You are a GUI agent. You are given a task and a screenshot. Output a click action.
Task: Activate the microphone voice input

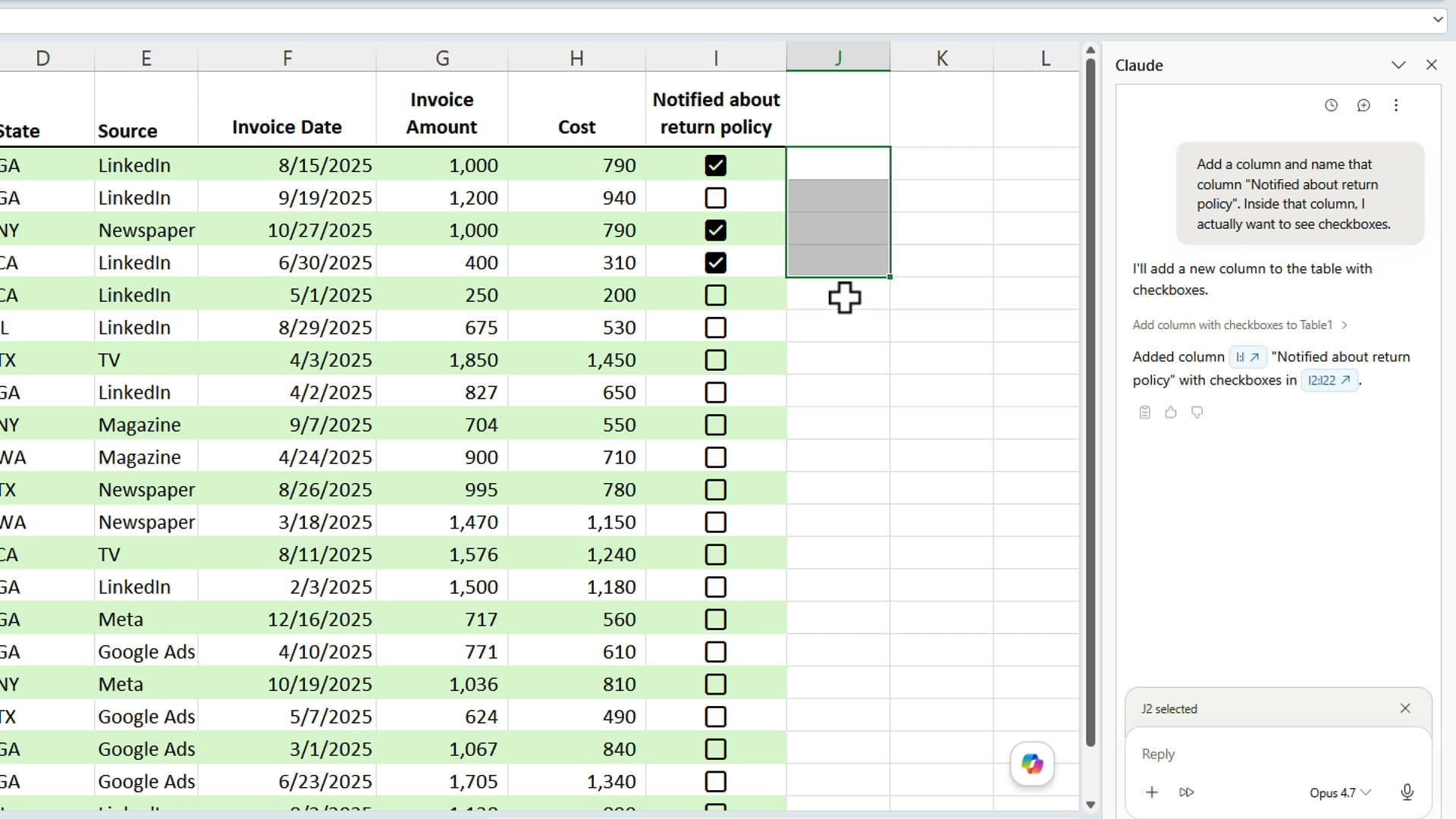point(1407,792)
